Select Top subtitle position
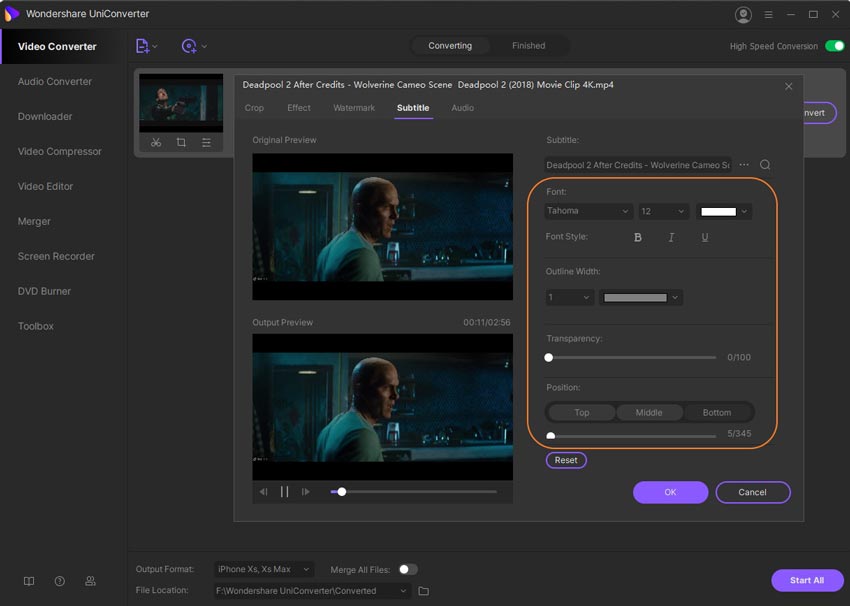The width and height of the screenshot is (850, 606). tap(582, 412)
